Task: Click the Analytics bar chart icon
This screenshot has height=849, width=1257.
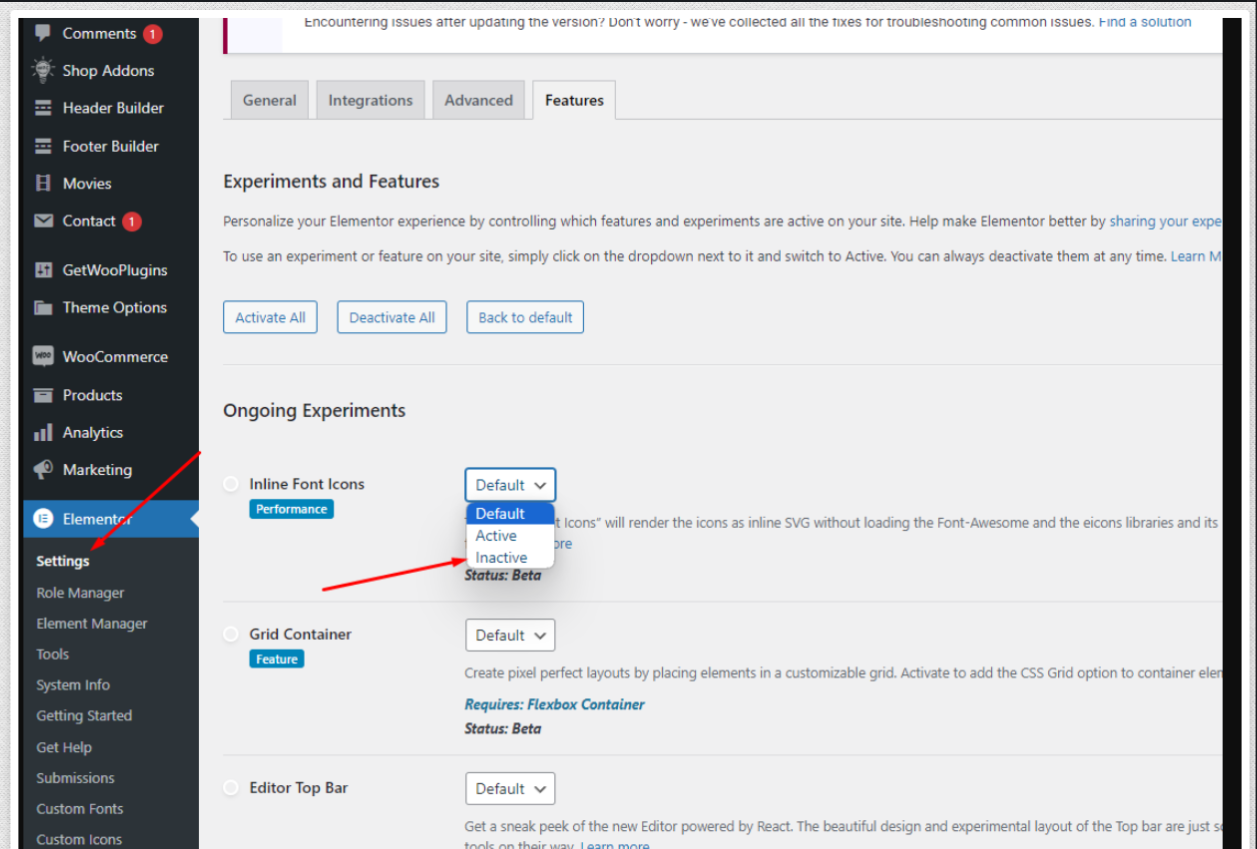Action: [x=43, y=433]
